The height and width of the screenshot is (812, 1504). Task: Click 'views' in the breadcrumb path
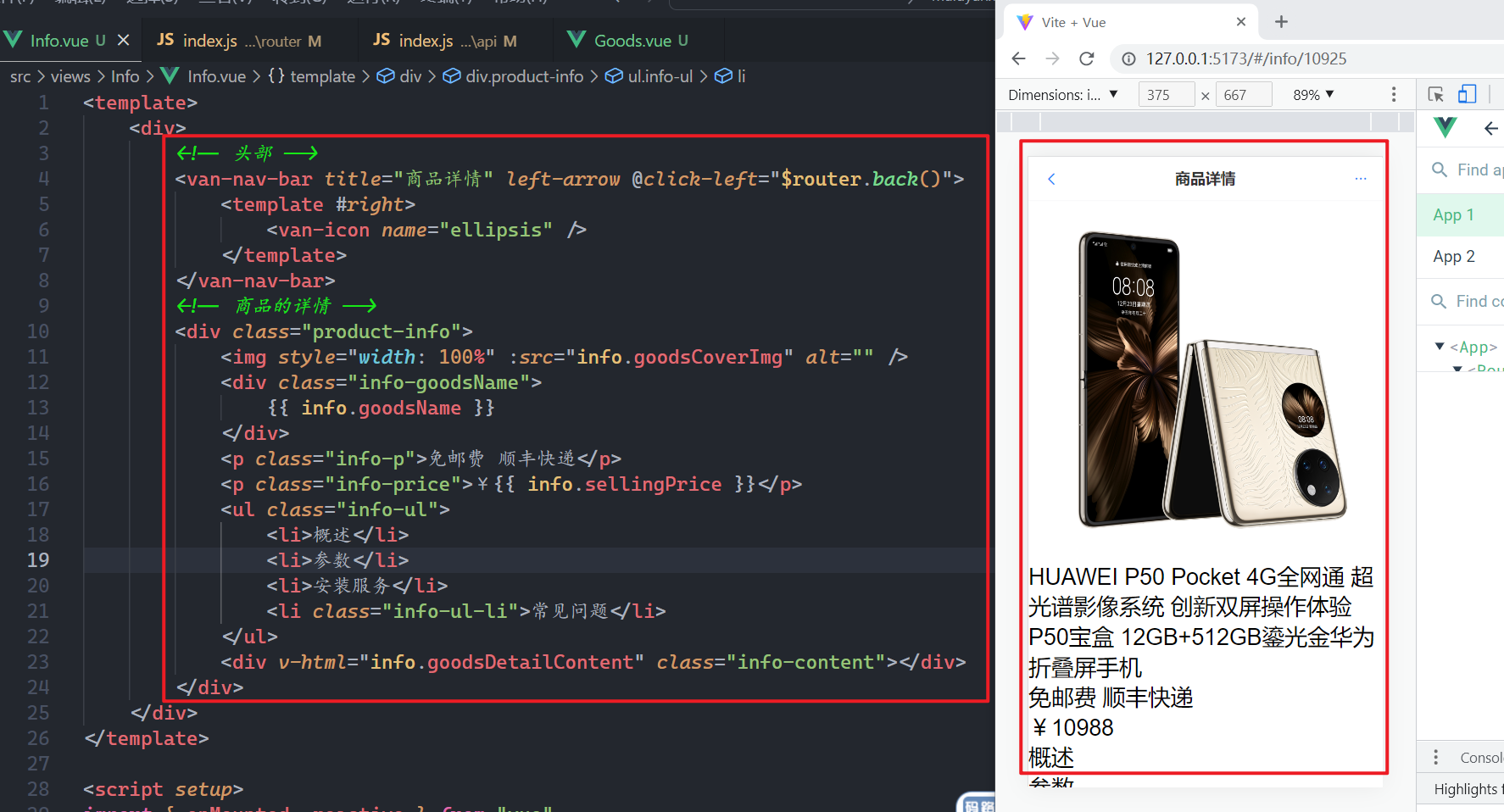point(70,76)
